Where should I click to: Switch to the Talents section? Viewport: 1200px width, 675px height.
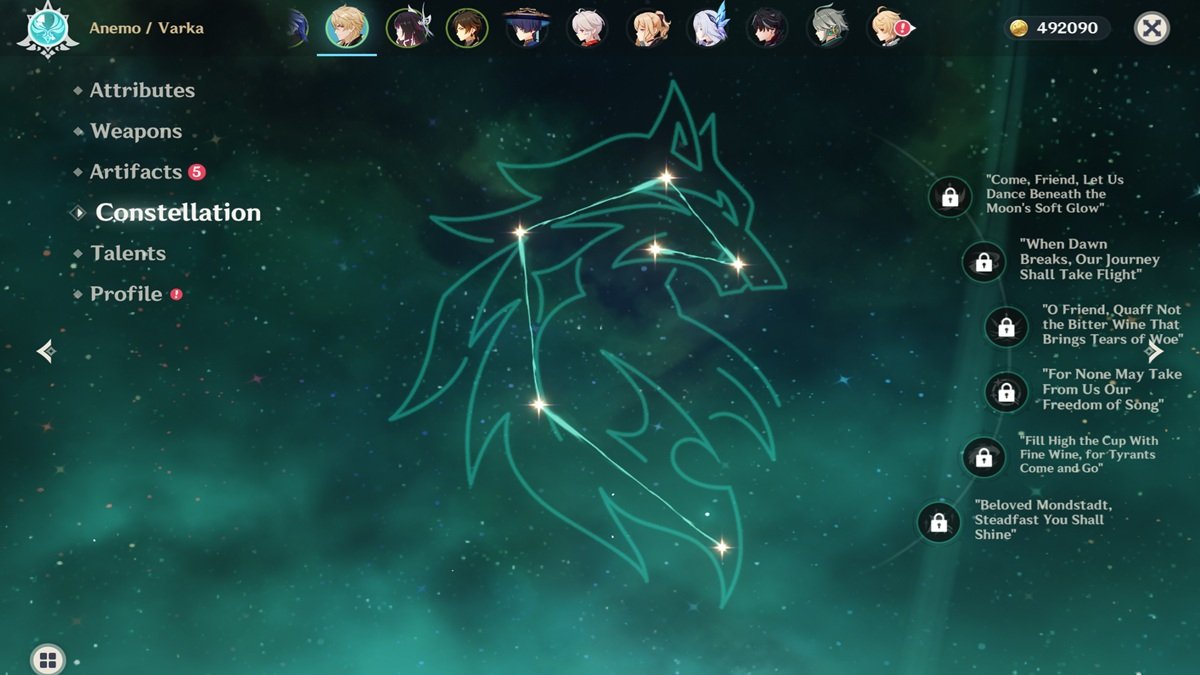click(128, 253)
